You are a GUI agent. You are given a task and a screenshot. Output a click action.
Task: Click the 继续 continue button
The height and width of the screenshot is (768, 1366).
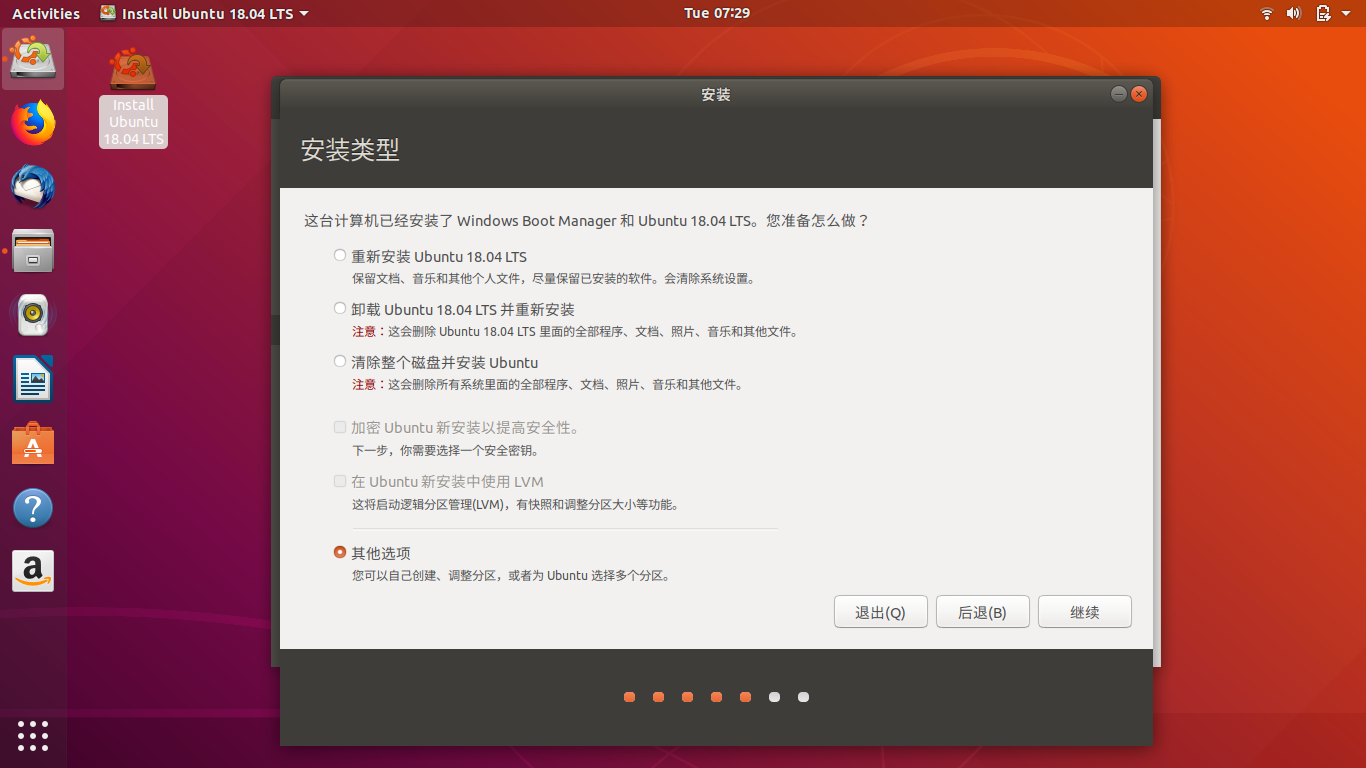click(1085, 612)
